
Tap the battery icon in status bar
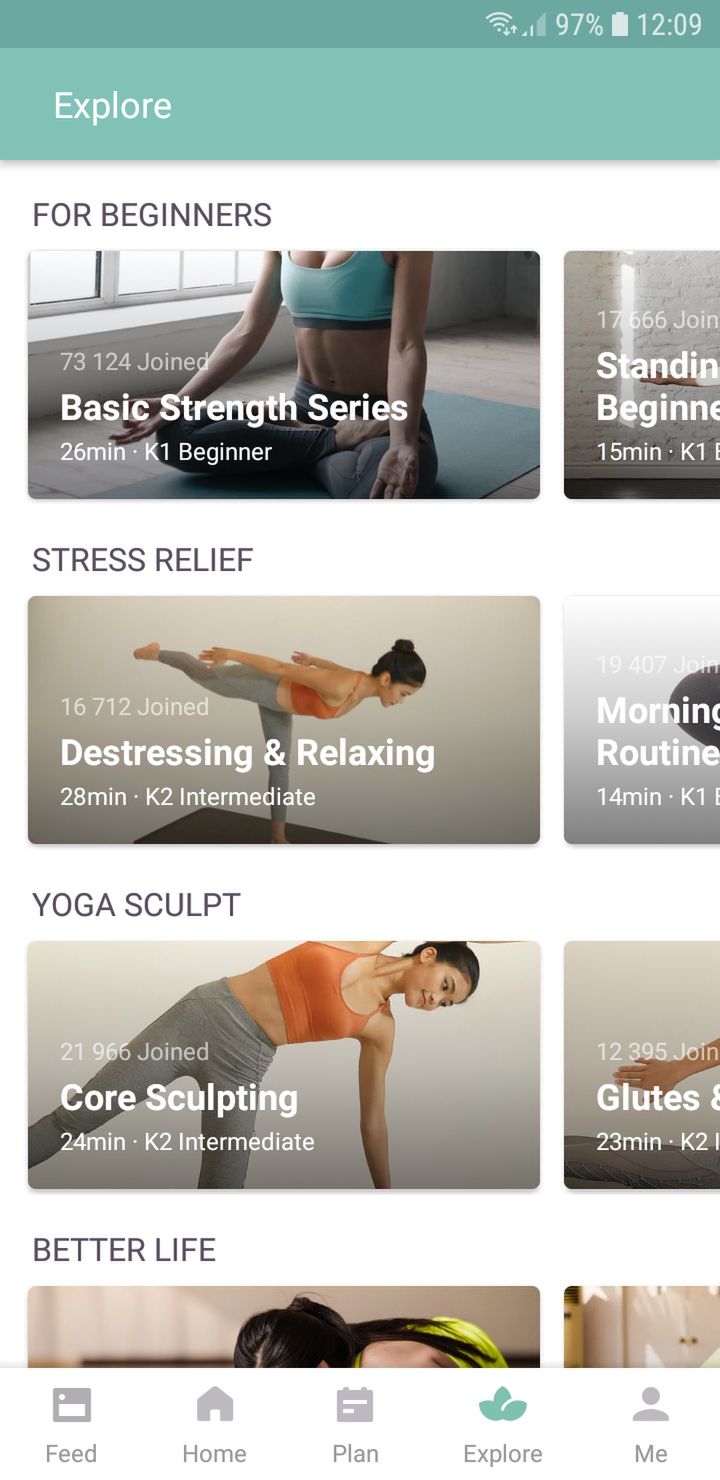[x=620, y=24]
